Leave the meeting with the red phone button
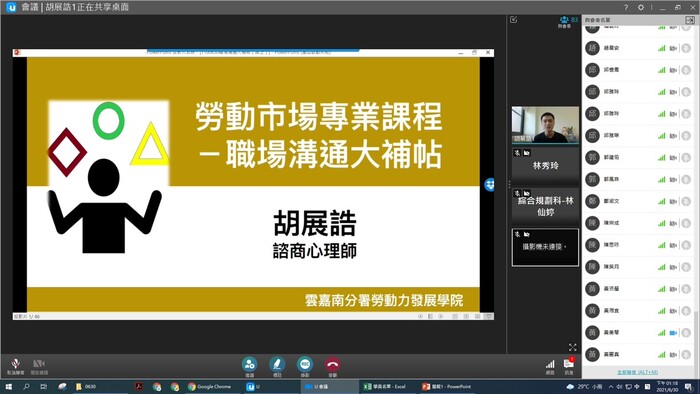Viewport: 700px width, 394px height. tap(333, 365)
